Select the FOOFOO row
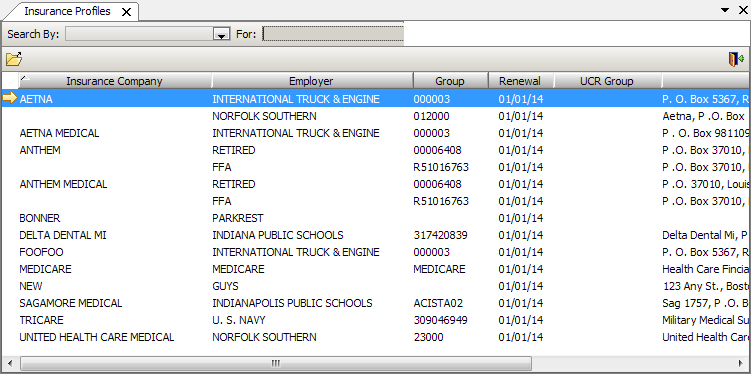 [x=376, y=252]
